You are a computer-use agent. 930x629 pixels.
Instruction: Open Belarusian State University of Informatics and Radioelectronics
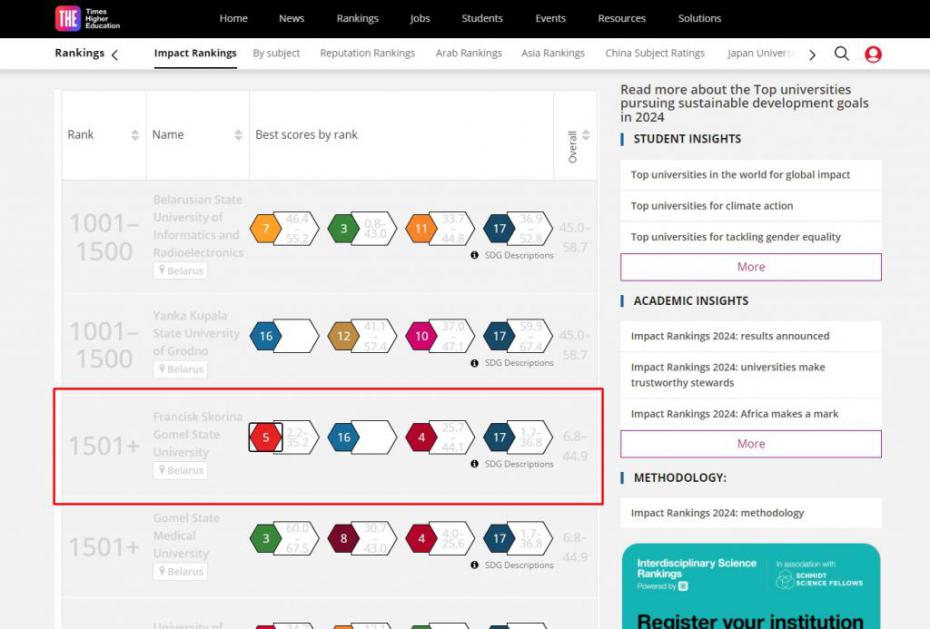coord(198,226)
